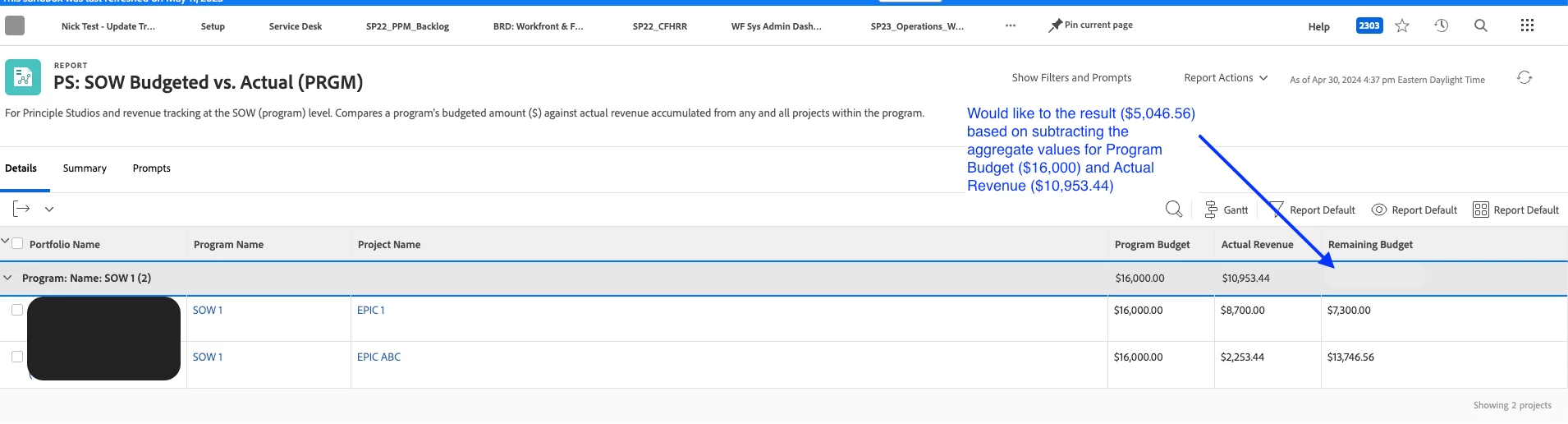This screenshot has width=1568, height=424.
Task: Open the SP22_PPM_Backlog pinned page
Action: pos(407,26)
